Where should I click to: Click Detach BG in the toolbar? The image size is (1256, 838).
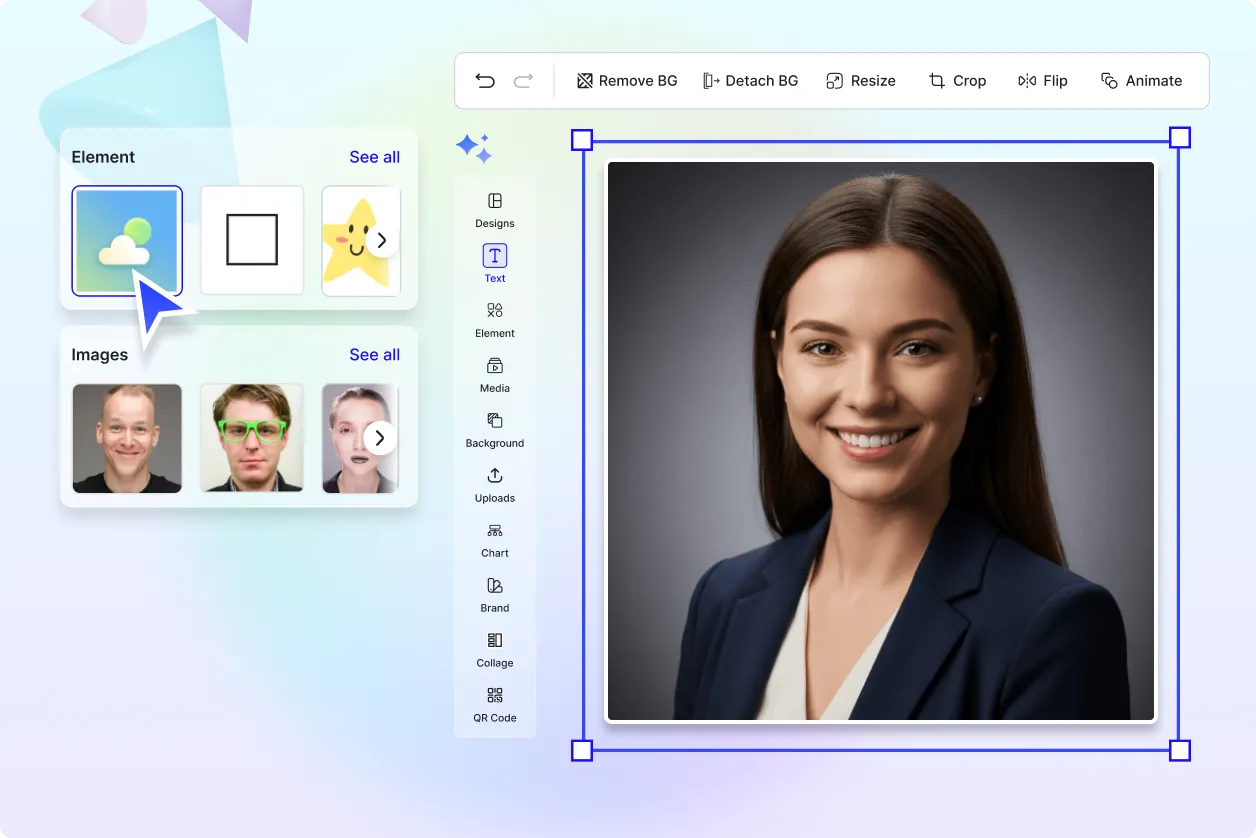(x=750, y=80)
